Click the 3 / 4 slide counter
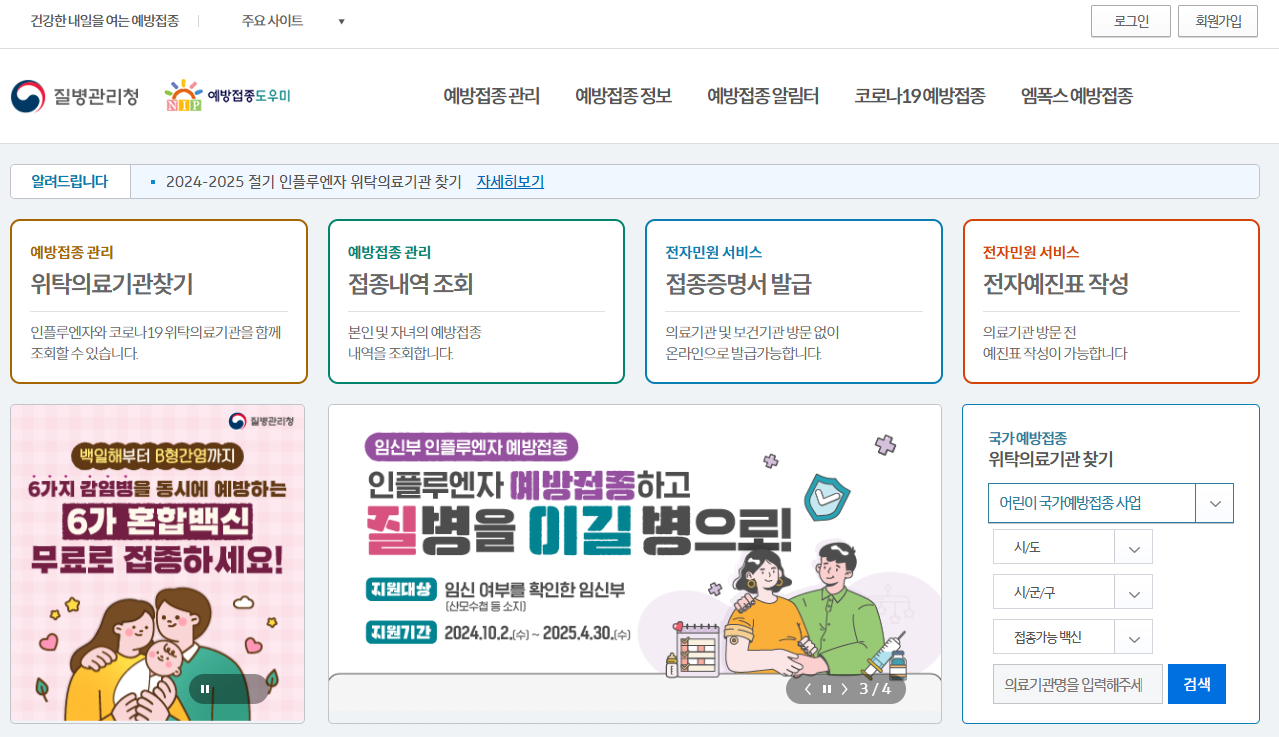Viewport: 1279px width, 737px height. [x=876, y=689]
